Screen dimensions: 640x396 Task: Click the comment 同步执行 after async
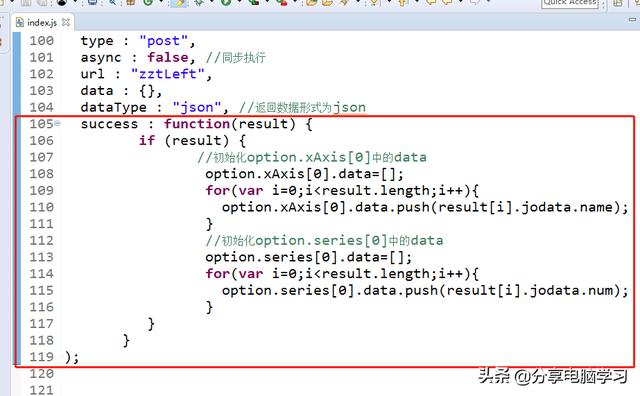tap(236, 58)
